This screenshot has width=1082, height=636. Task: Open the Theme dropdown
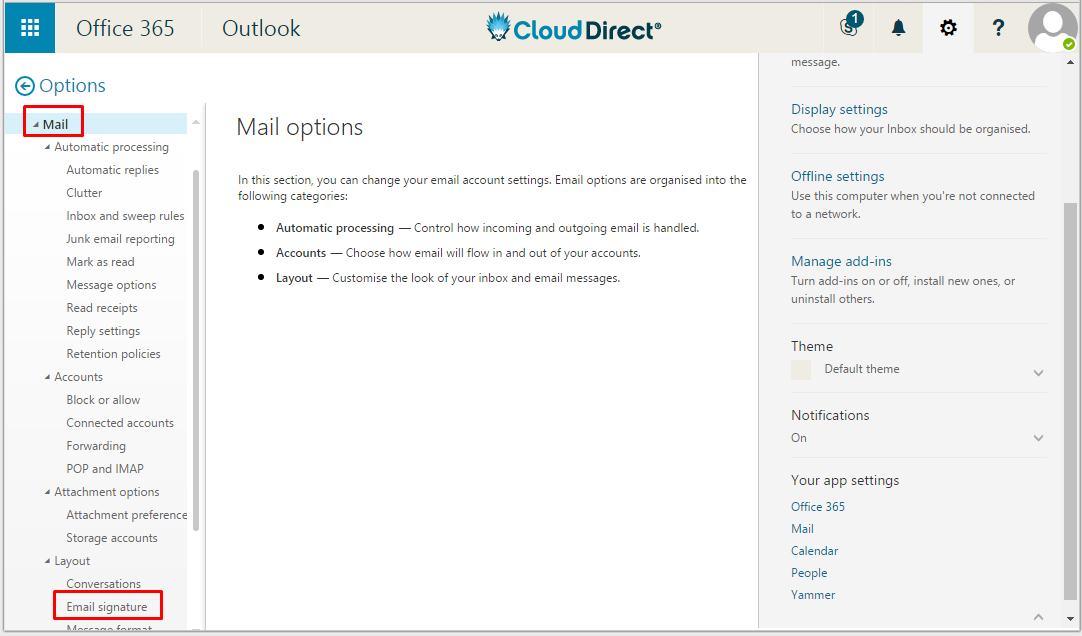tap(1038, 373)
